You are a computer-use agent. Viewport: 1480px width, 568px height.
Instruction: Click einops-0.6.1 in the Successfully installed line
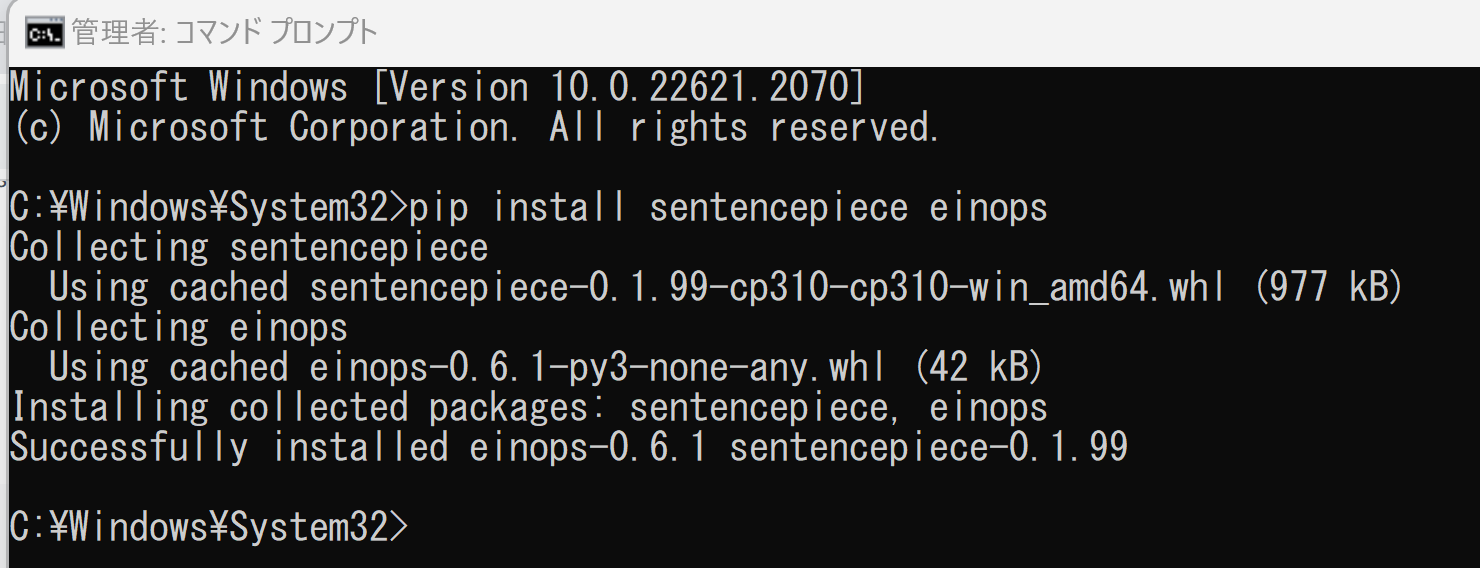coord(588,447)
